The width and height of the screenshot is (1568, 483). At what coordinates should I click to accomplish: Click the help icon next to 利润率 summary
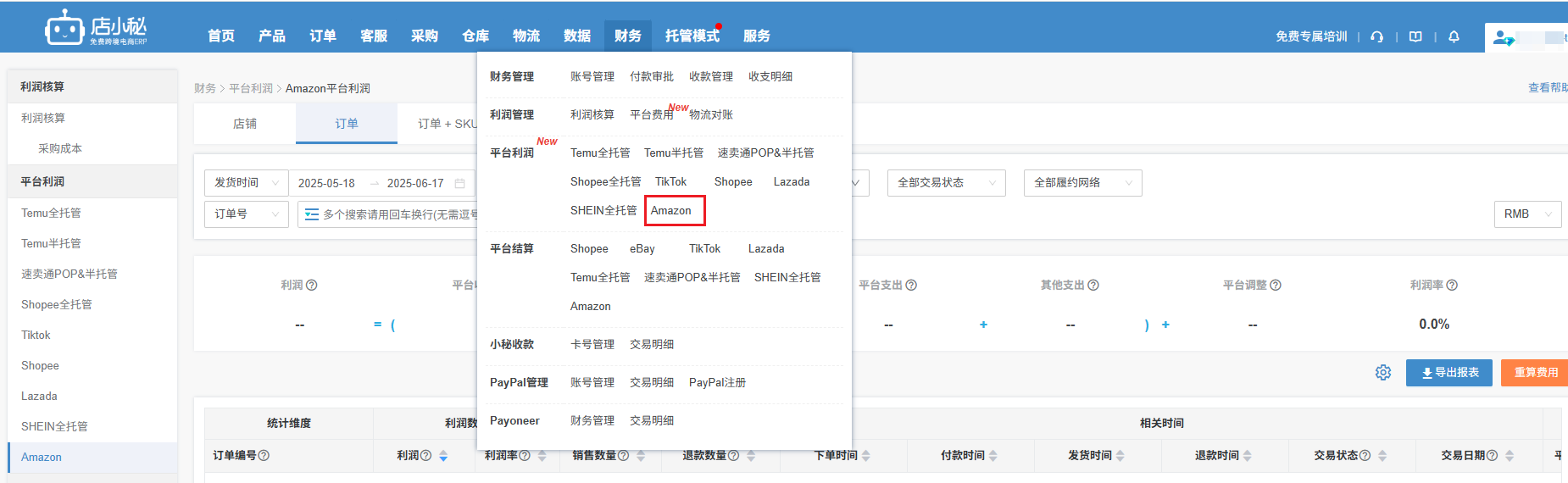[x=1452, y=285]
